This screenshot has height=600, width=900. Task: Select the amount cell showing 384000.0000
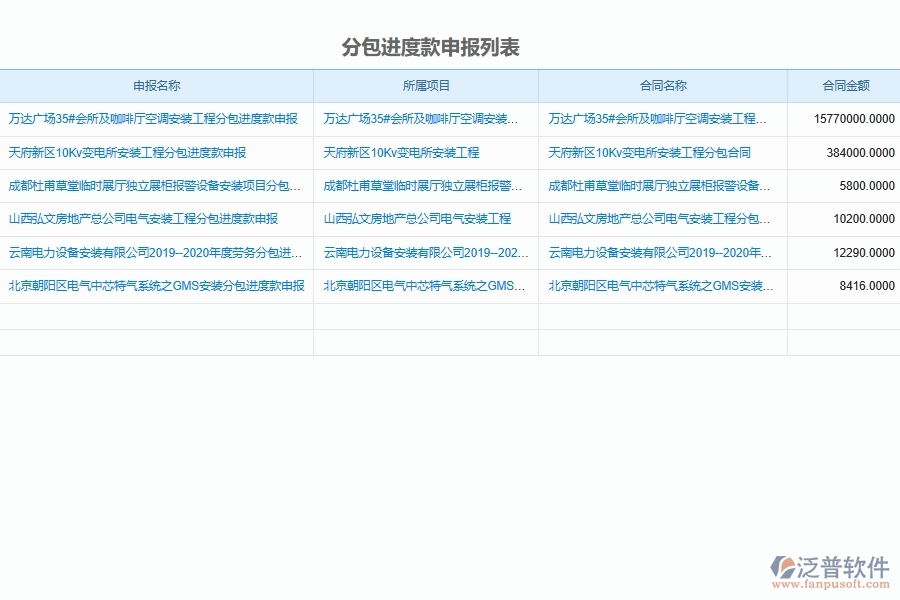[x=855, y=153]
